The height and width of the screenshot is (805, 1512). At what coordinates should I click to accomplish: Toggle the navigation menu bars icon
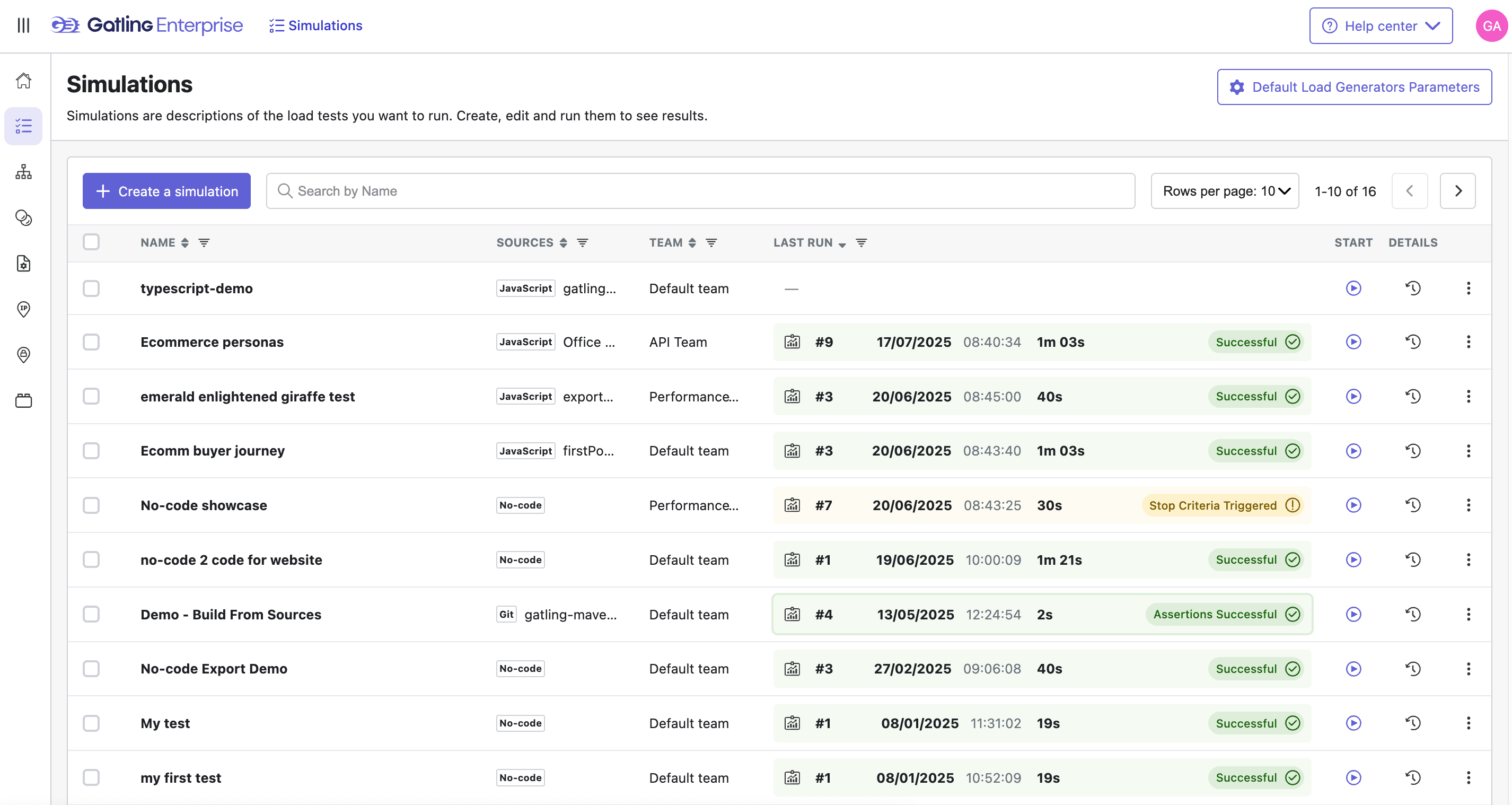point(23,25)
